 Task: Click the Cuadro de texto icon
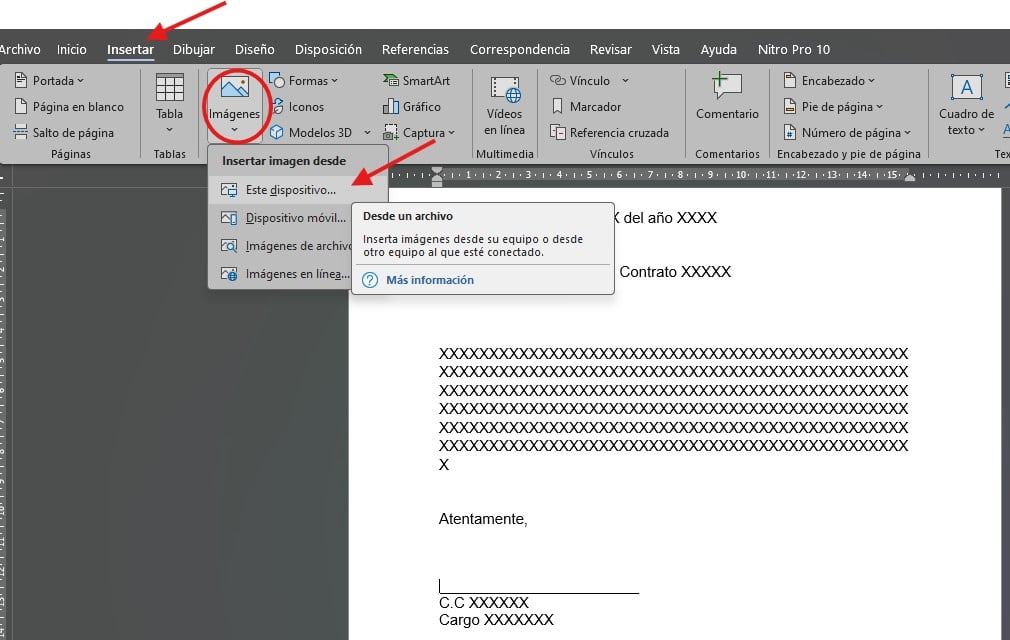coord(966,87)
